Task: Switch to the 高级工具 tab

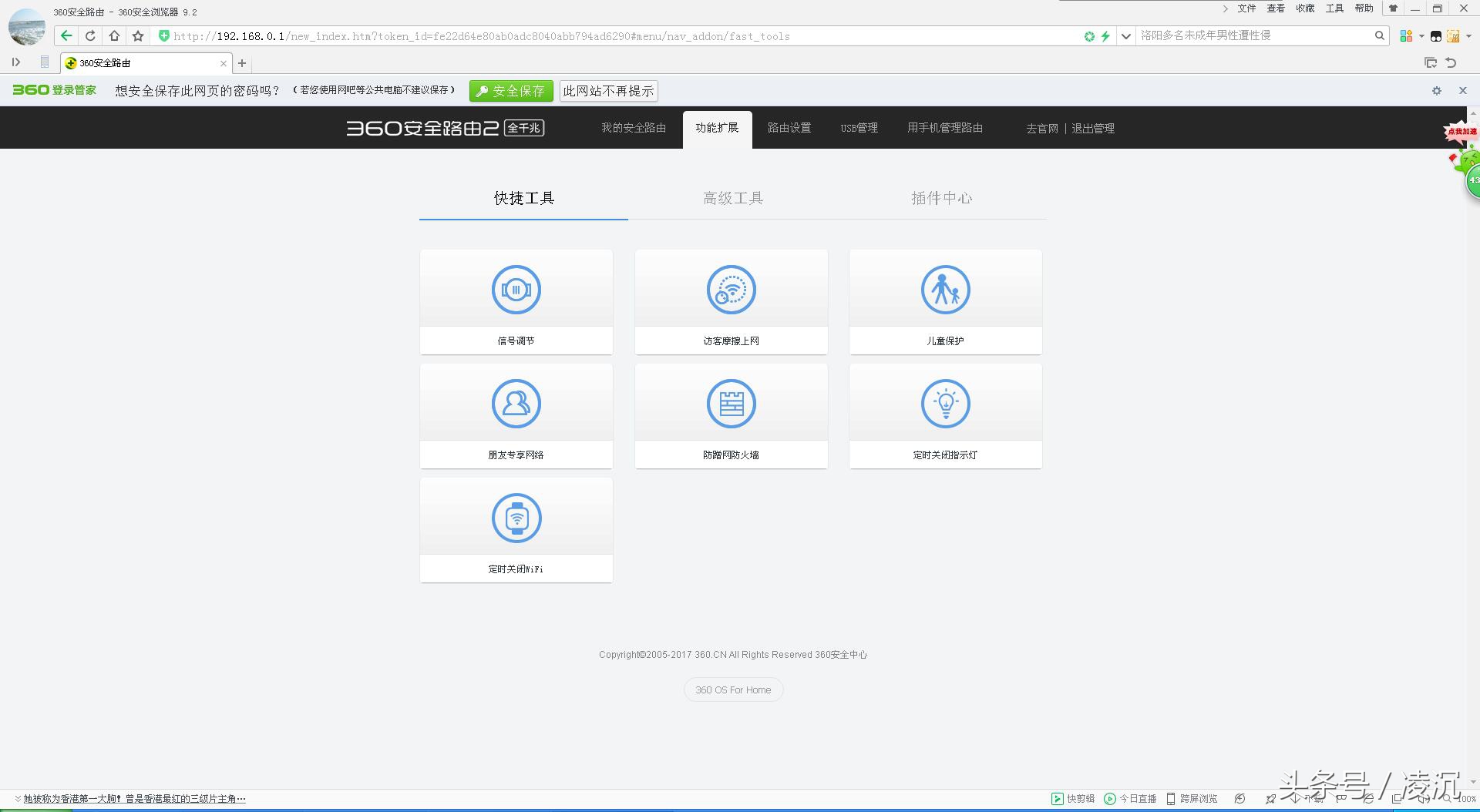Action: 732,198
